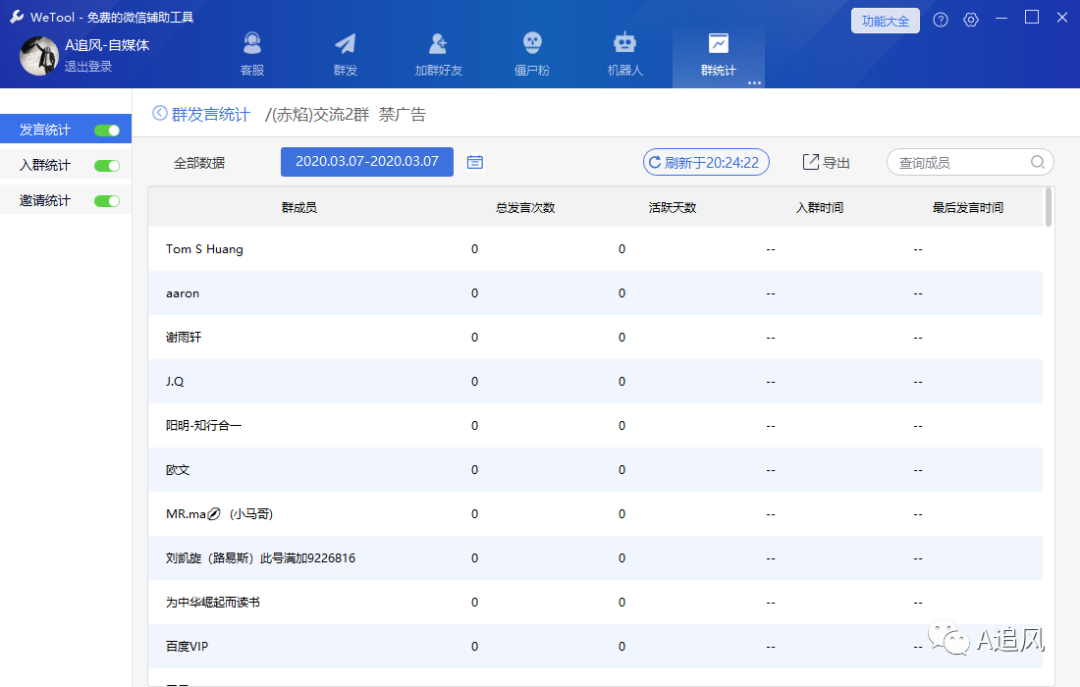Click 退出登录 to log out
Viewport: 1080px width, 687px height.
point(88,66)
